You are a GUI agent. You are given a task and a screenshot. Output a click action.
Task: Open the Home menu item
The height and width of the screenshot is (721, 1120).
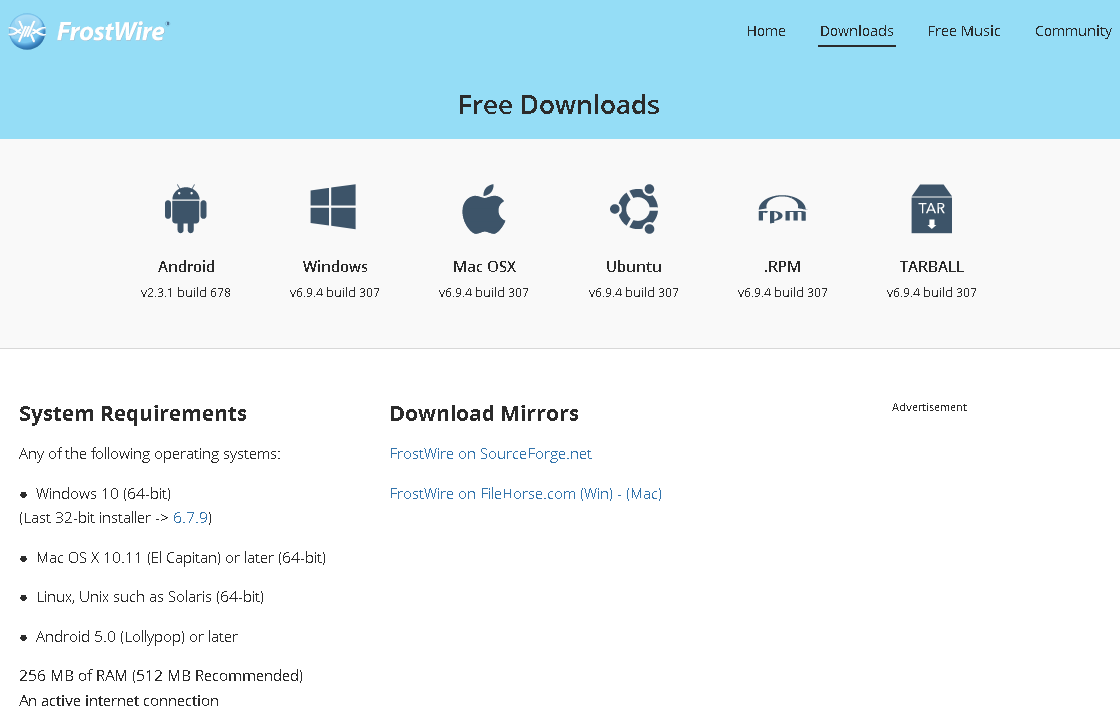(766, 31)
